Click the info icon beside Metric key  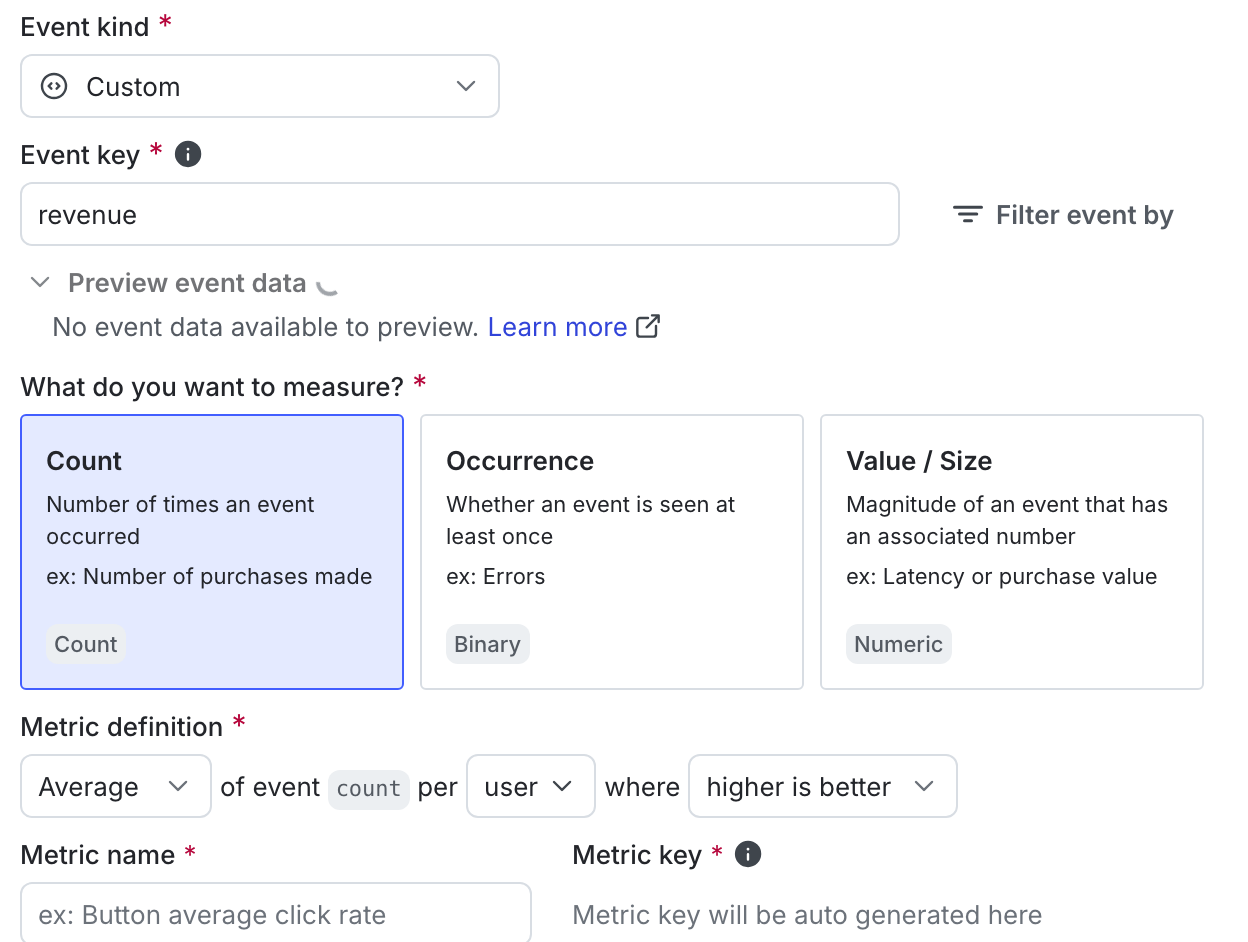pyautogui.click(x=748, y=854)
